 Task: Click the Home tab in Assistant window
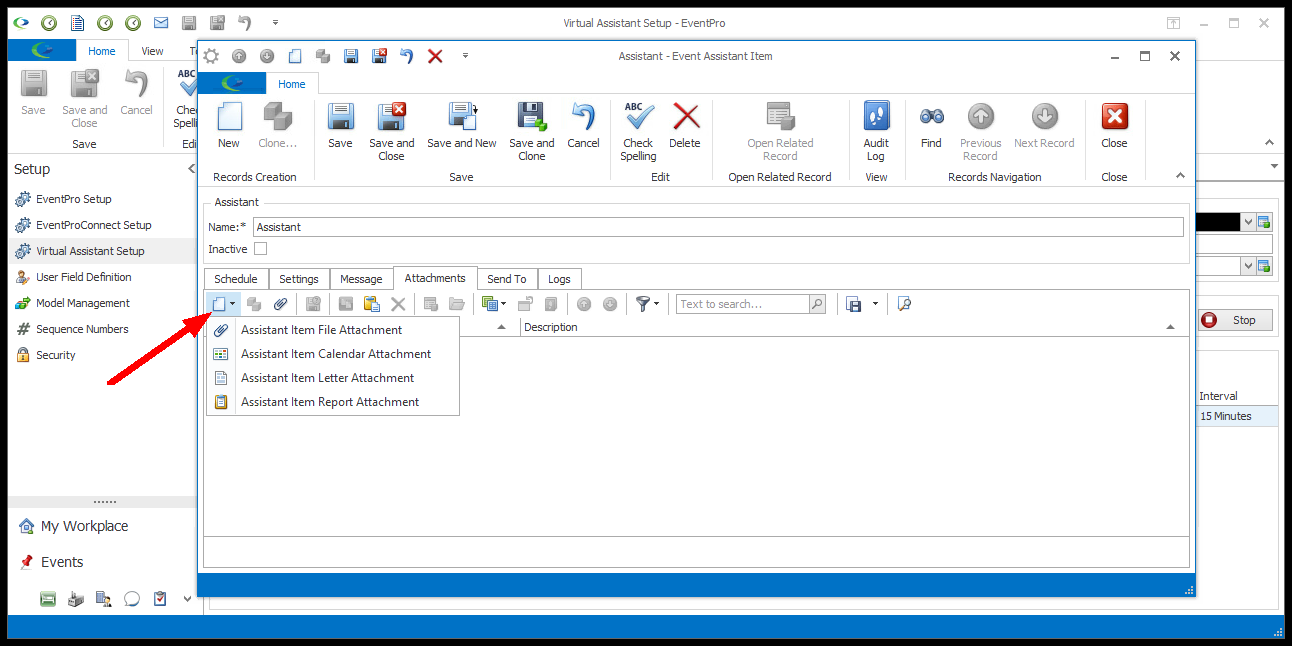292,84
